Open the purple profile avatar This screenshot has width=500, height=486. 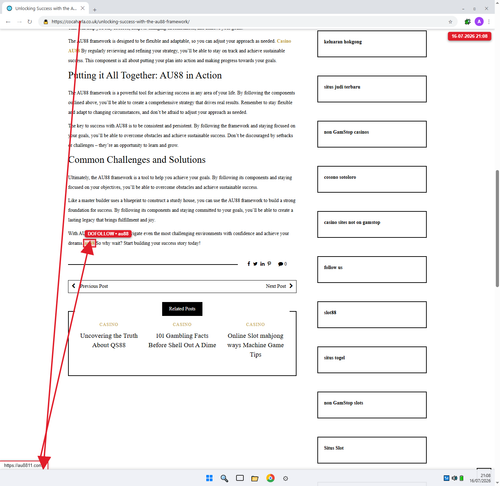point(479,22)
